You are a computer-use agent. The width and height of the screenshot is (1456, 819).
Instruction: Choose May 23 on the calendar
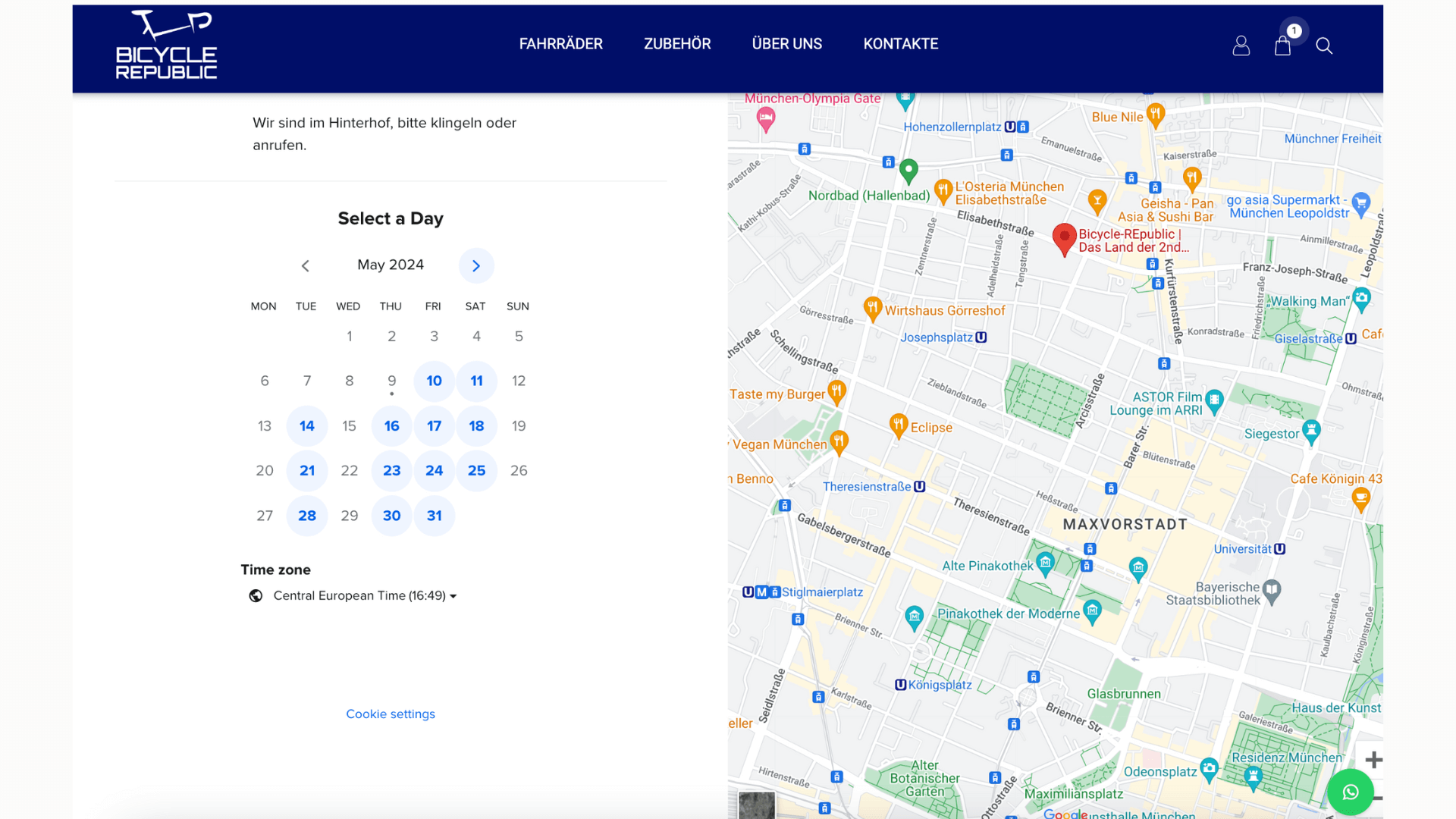point(391,470)
